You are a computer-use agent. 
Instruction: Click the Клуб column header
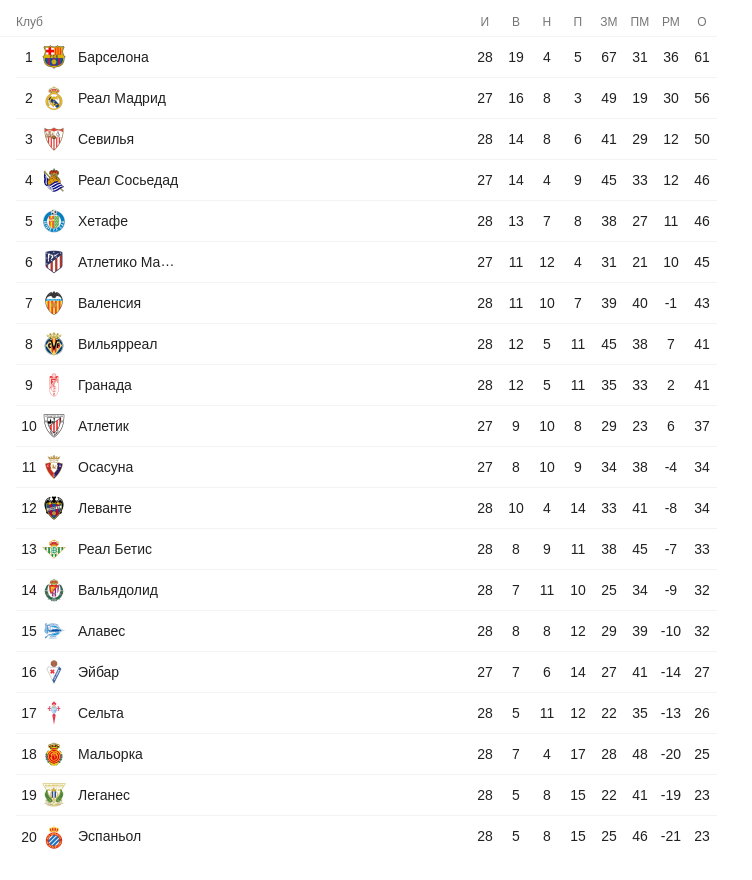30,22
